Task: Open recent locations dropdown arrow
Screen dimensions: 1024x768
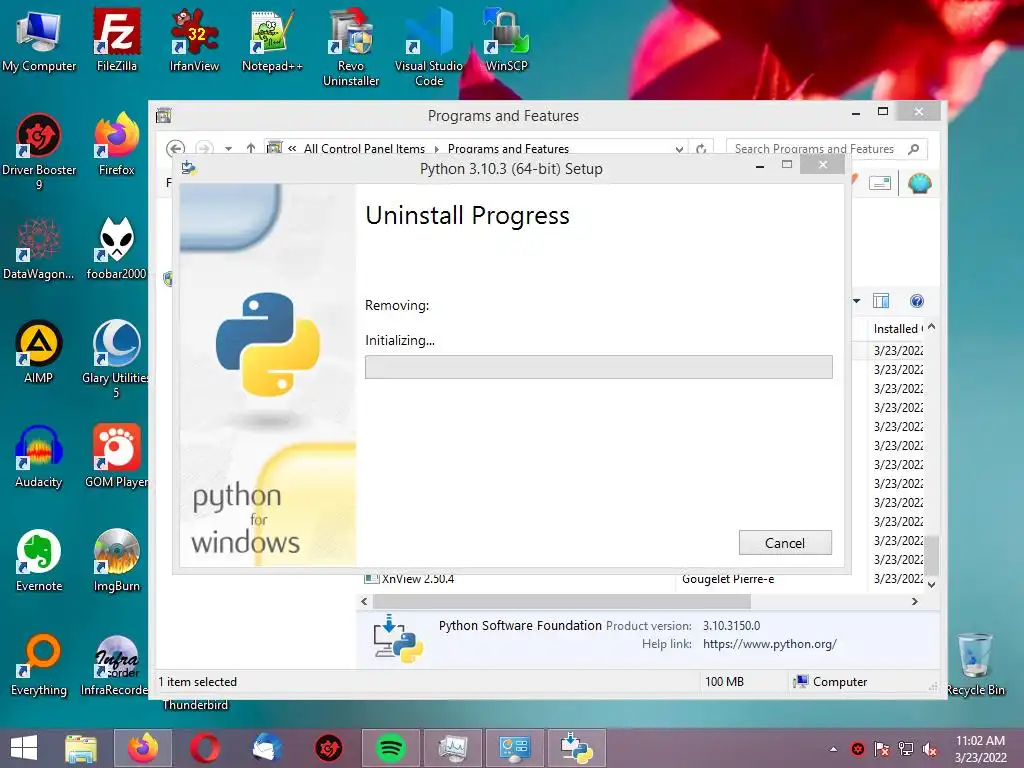Action: coord(229,149)
